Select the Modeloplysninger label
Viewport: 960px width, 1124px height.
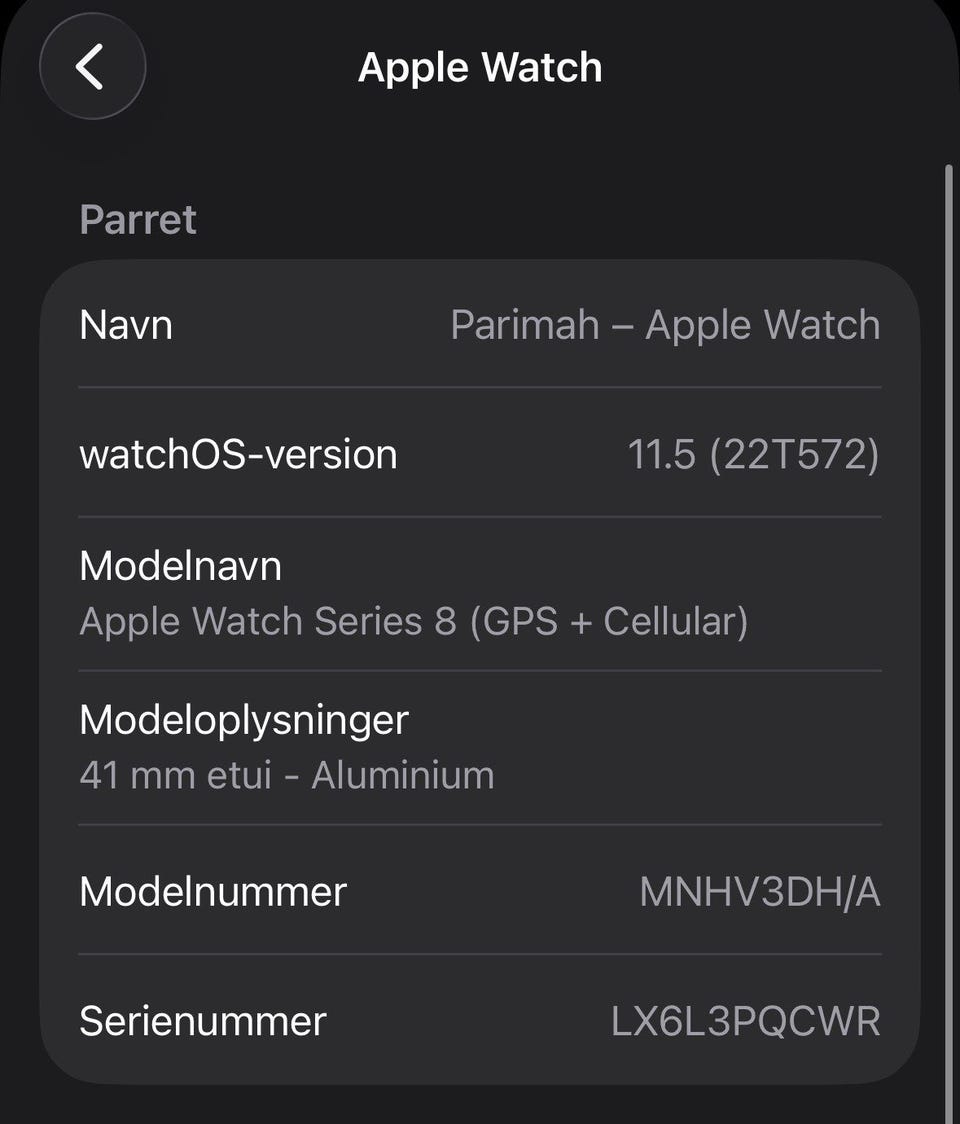point(244,719)
